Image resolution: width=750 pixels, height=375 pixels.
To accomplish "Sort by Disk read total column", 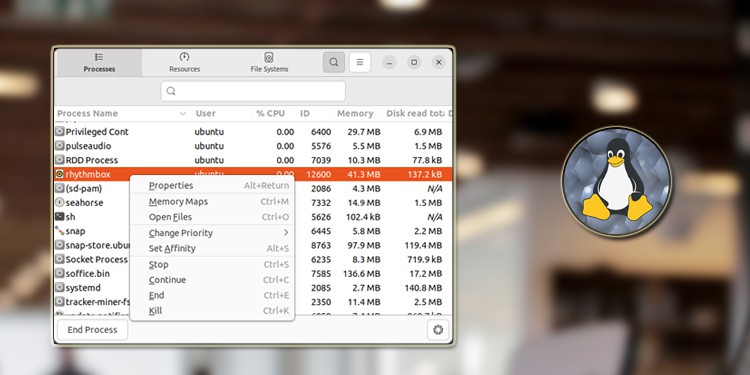I will 415,113.
